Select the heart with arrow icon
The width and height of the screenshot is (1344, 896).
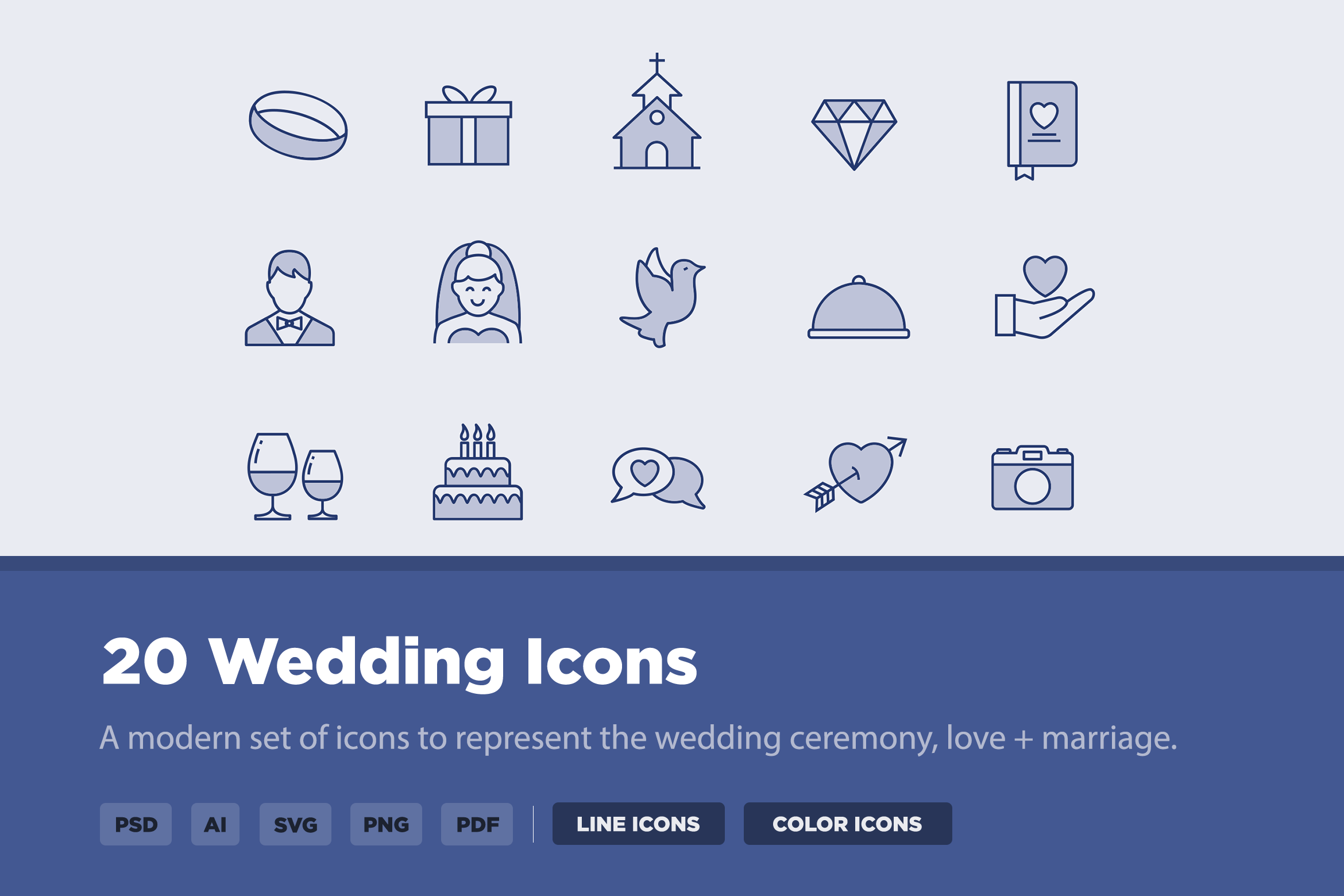click(x=855, y=474)
